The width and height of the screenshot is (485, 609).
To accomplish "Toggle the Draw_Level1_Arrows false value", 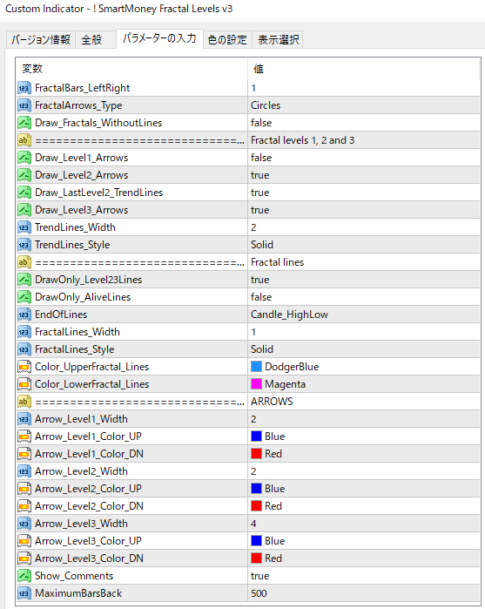I will pos(364,158).
